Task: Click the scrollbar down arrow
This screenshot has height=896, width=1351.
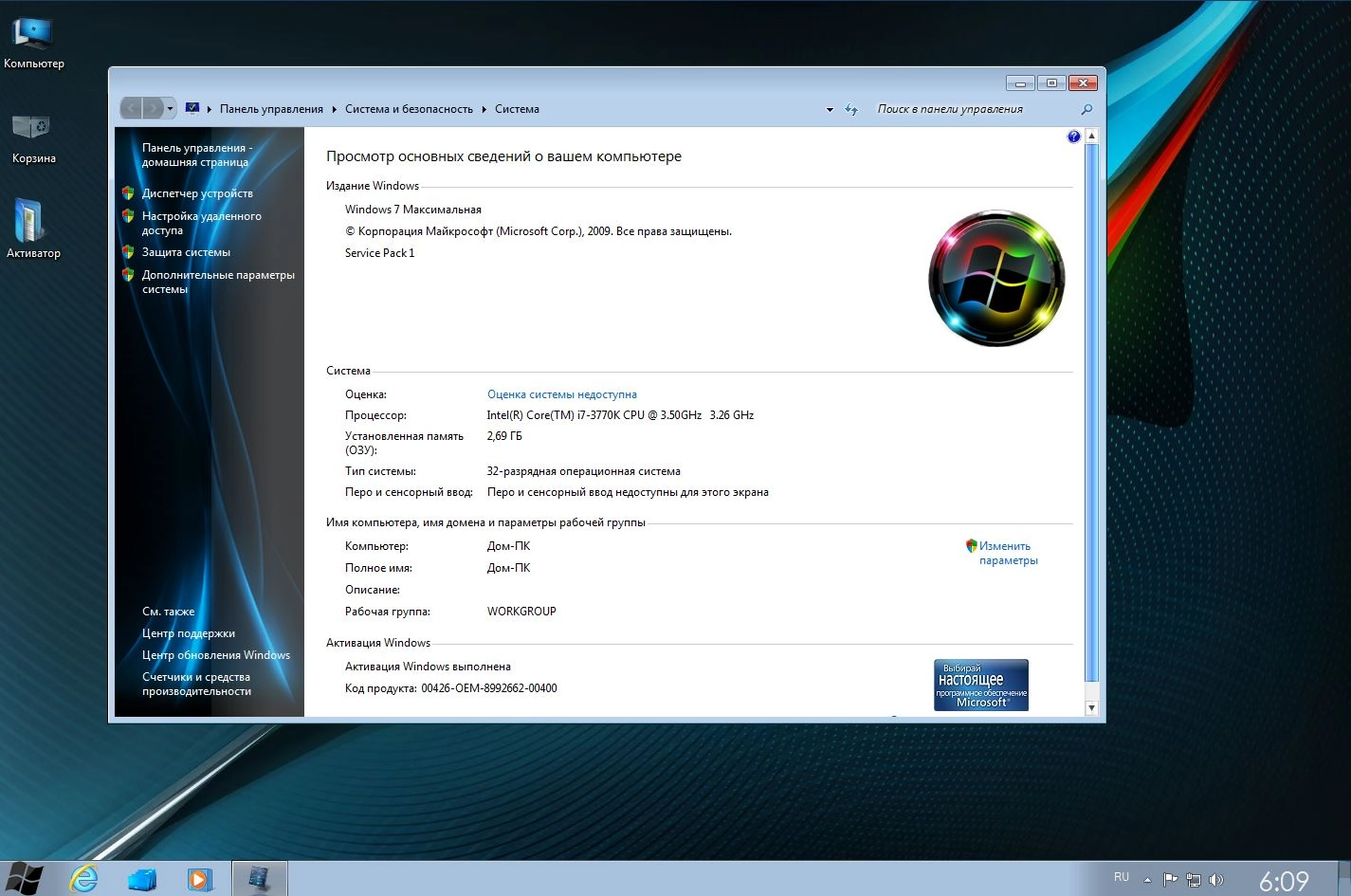Action: tap(1091, 708)
